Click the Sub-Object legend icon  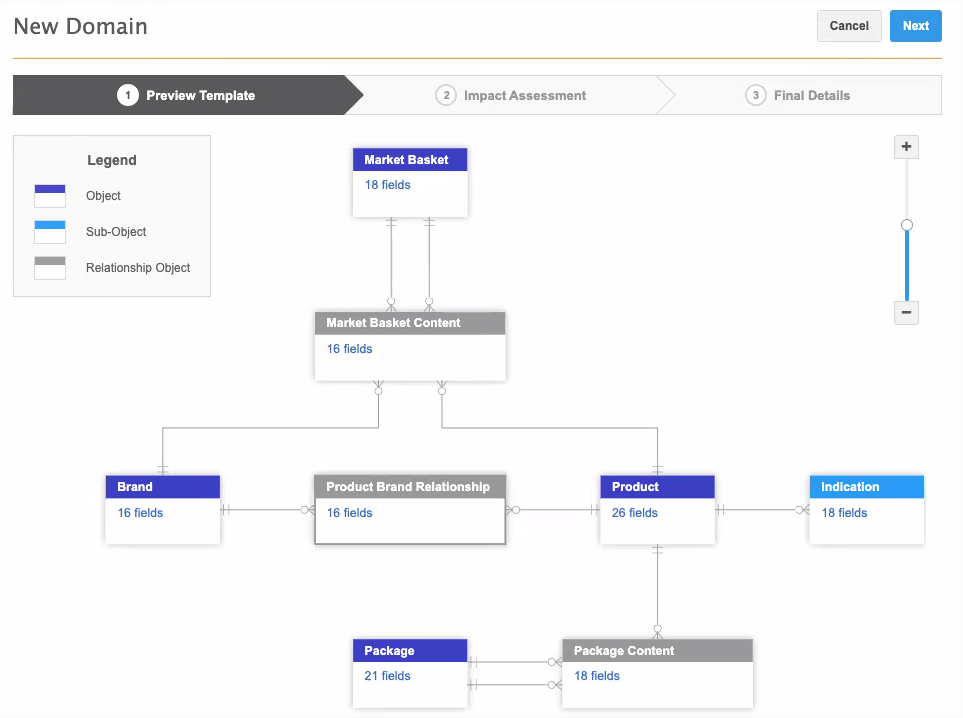pos(50,232)
